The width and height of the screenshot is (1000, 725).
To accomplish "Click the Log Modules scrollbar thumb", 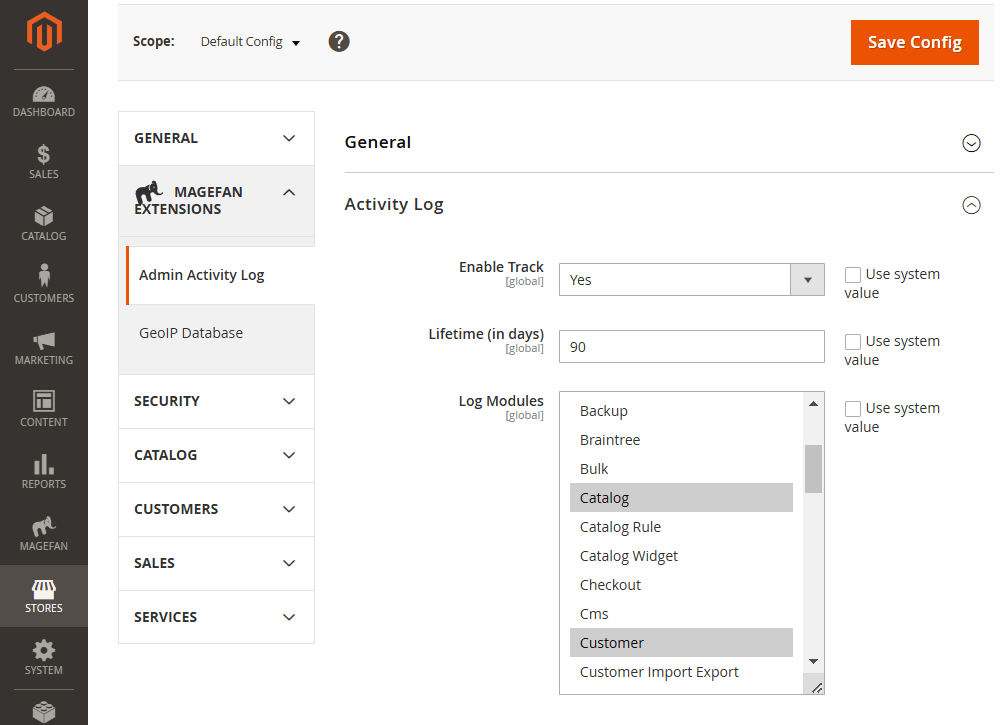I will (813, 469).
